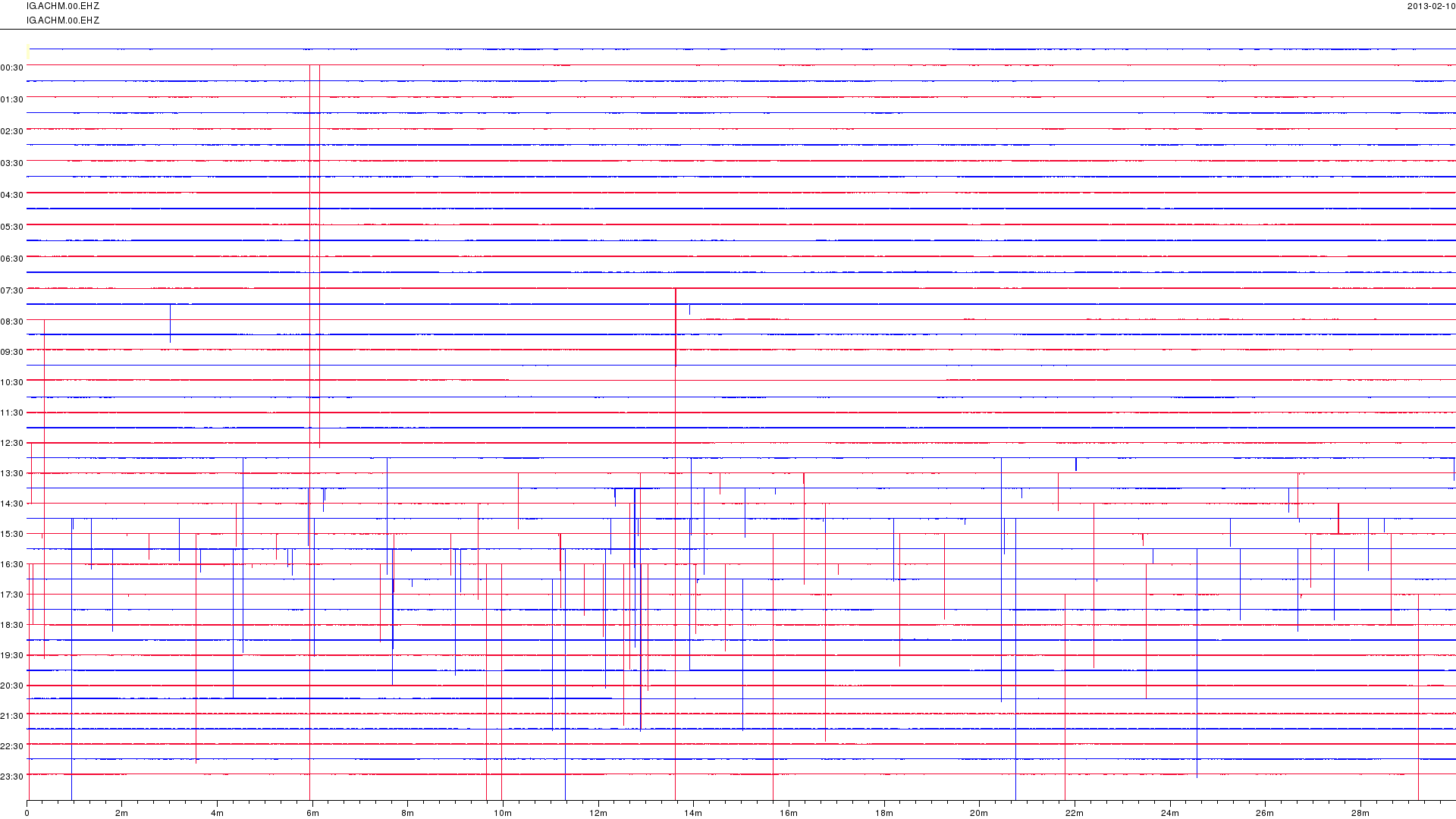Select the 13:30 trace label

(12, 473)
